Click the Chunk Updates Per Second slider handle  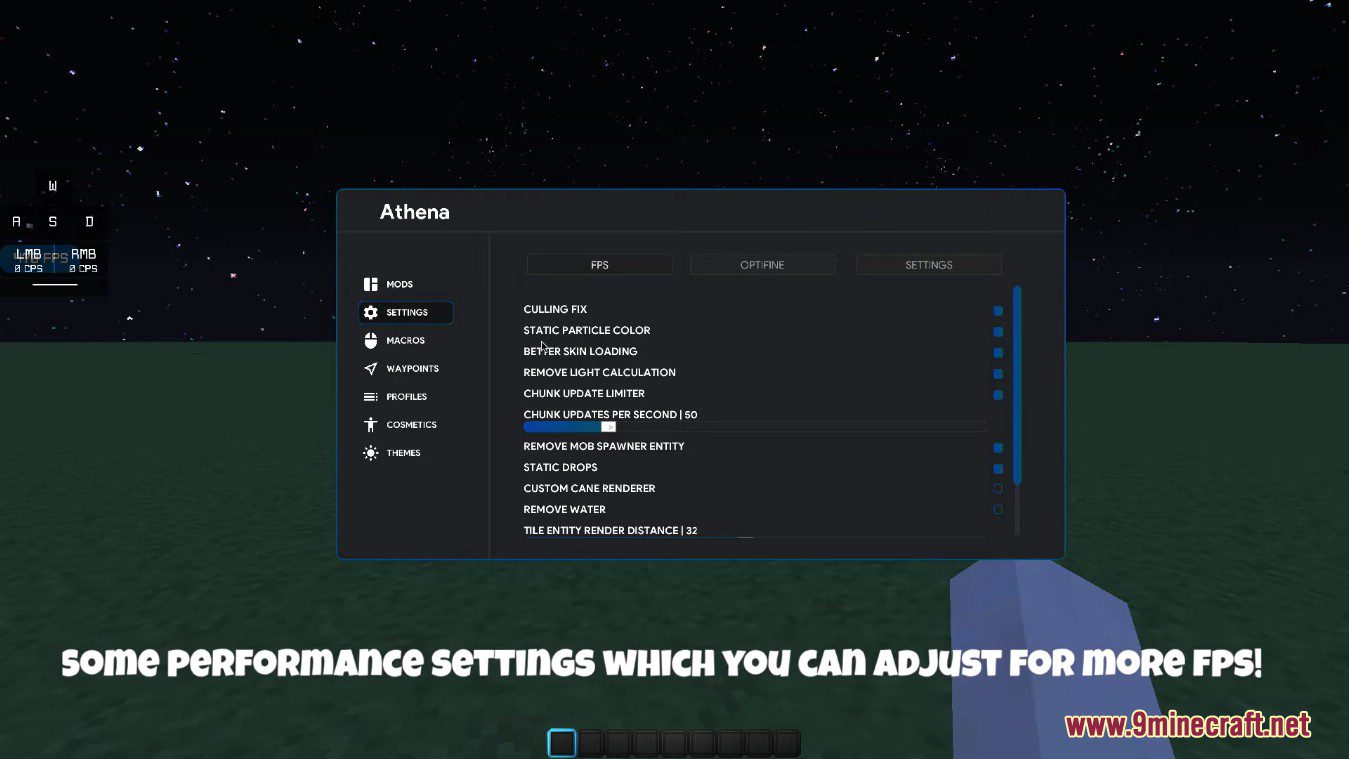(x=608, y=427)
